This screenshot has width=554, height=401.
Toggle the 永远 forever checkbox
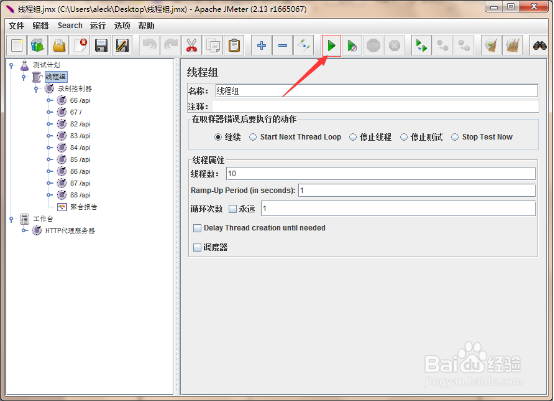click(232, 209)
